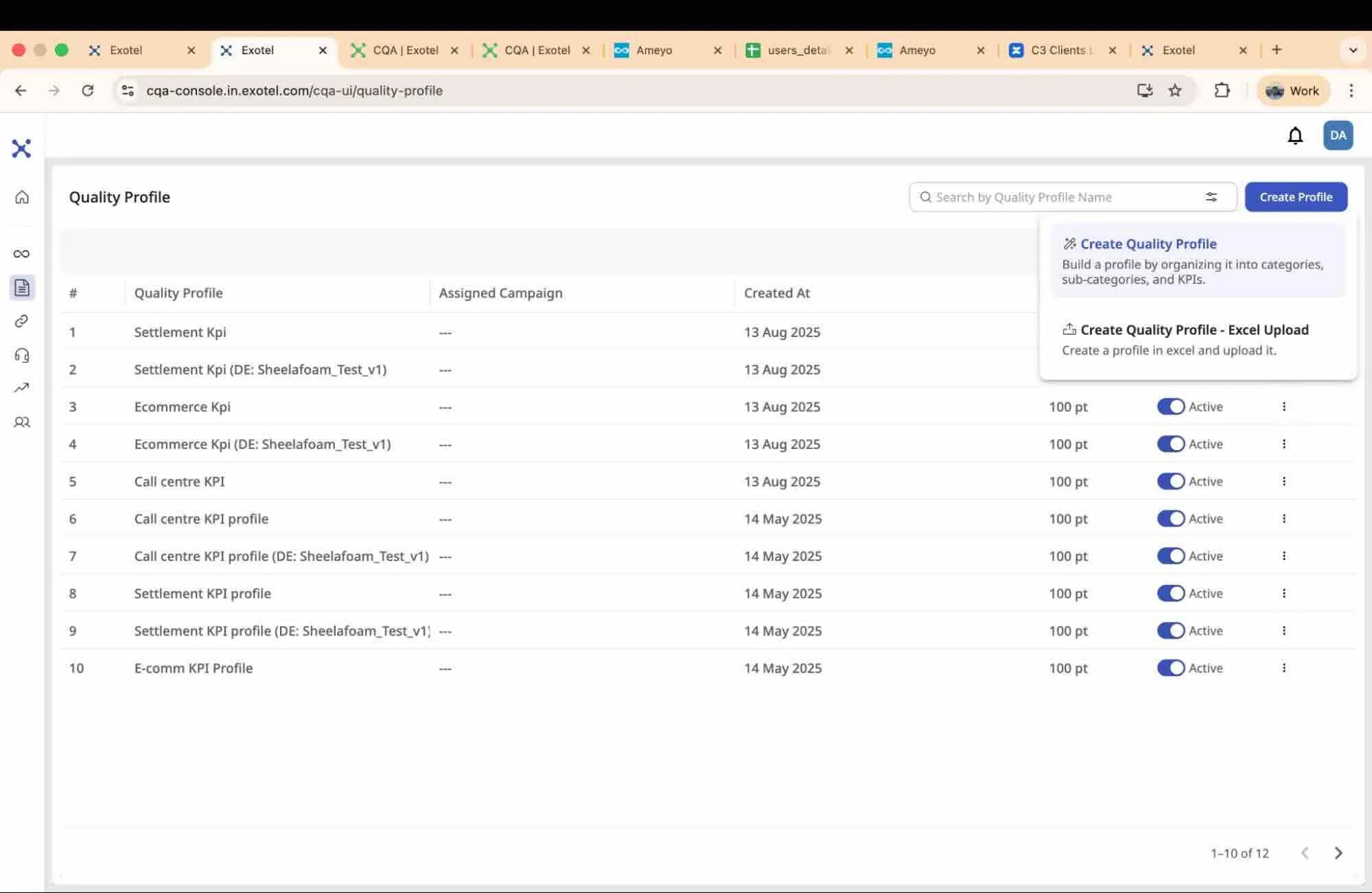Go back to previous page
Screen dimensions: 1372x893
click(21, 91)
